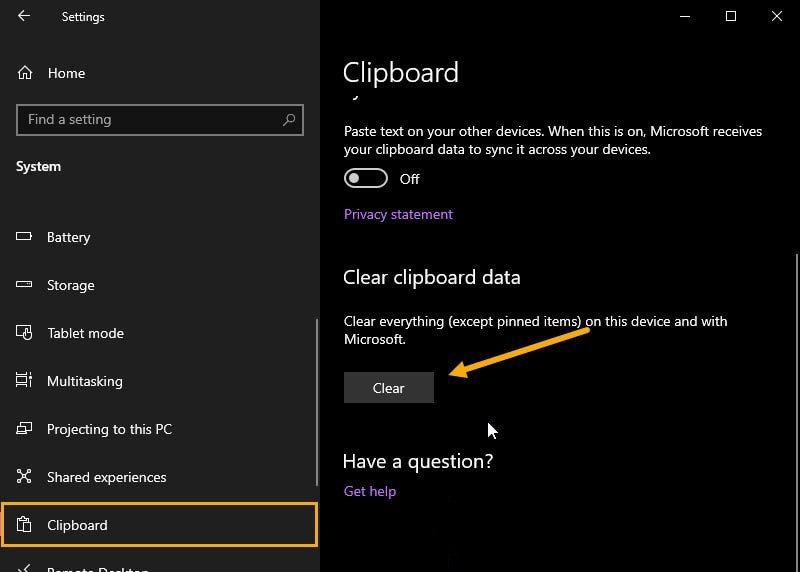Clear clipboard data with Clear button

[x=389, y=388]
